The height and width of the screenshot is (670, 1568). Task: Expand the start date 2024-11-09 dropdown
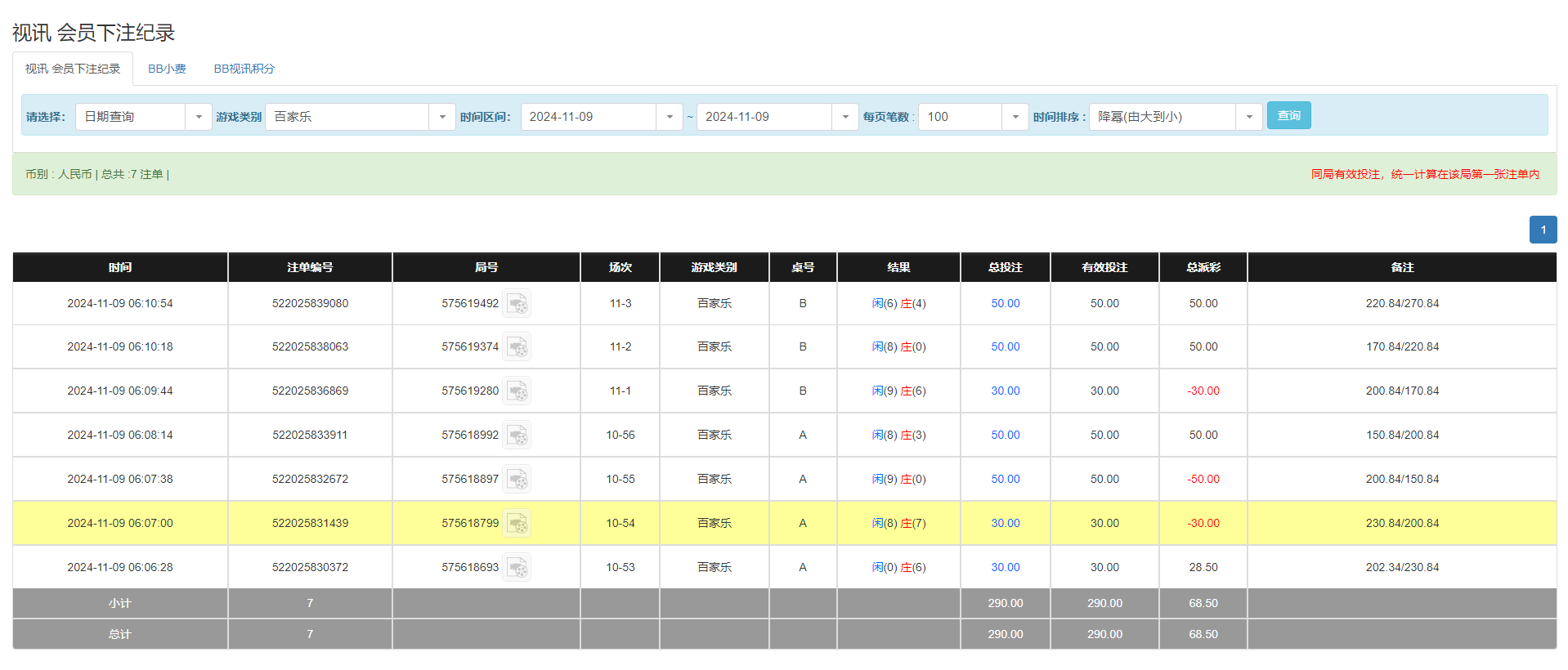(x=669, y=117)
